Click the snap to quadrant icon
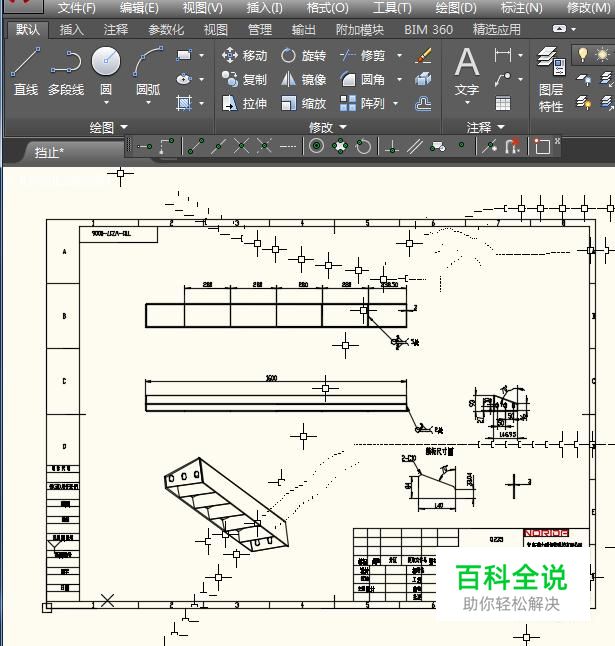Viewport: 615px width, 646px height. pyautogui.click(x=340, y=146)
